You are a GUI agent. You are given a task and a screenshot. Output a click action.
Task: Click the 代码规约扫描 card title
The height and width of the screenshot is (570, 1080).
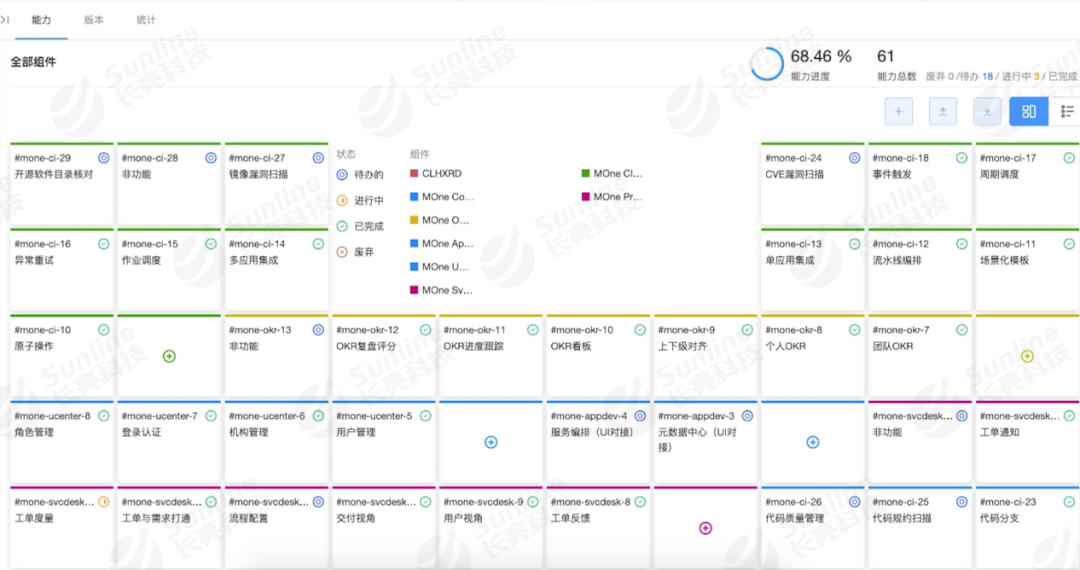click(902, 518)
